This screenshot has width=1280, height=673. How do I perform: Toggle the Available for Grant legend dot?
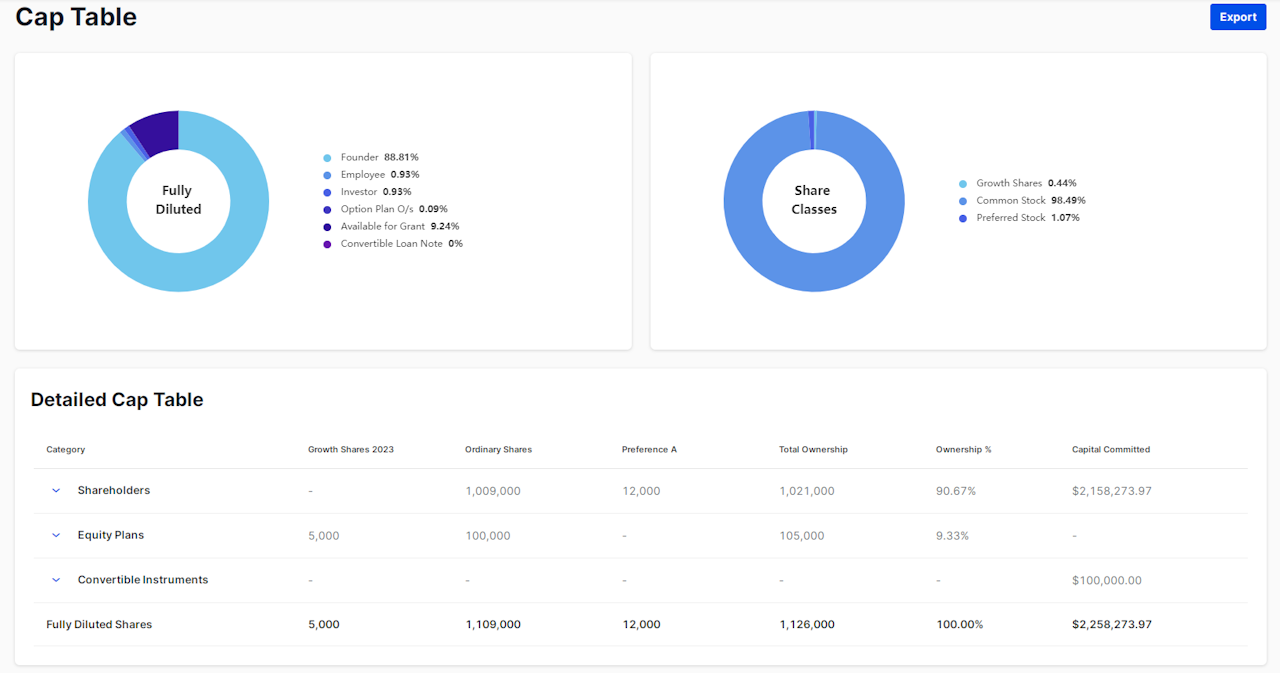pos(327,227)
